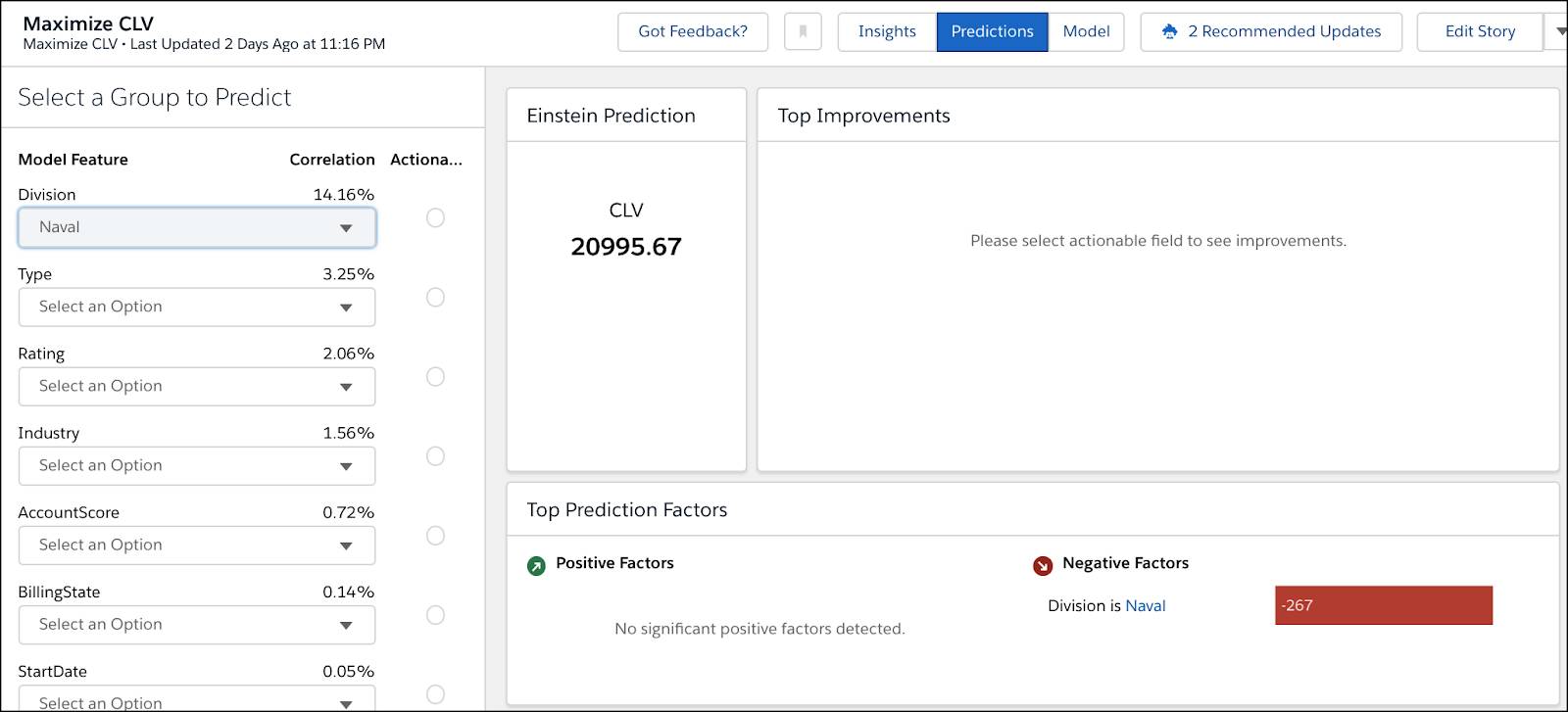Image resolution: width=1568 pixels, height=712 pixels.
Task: Click the red -267 factor bar
Action: (1383, 605)
